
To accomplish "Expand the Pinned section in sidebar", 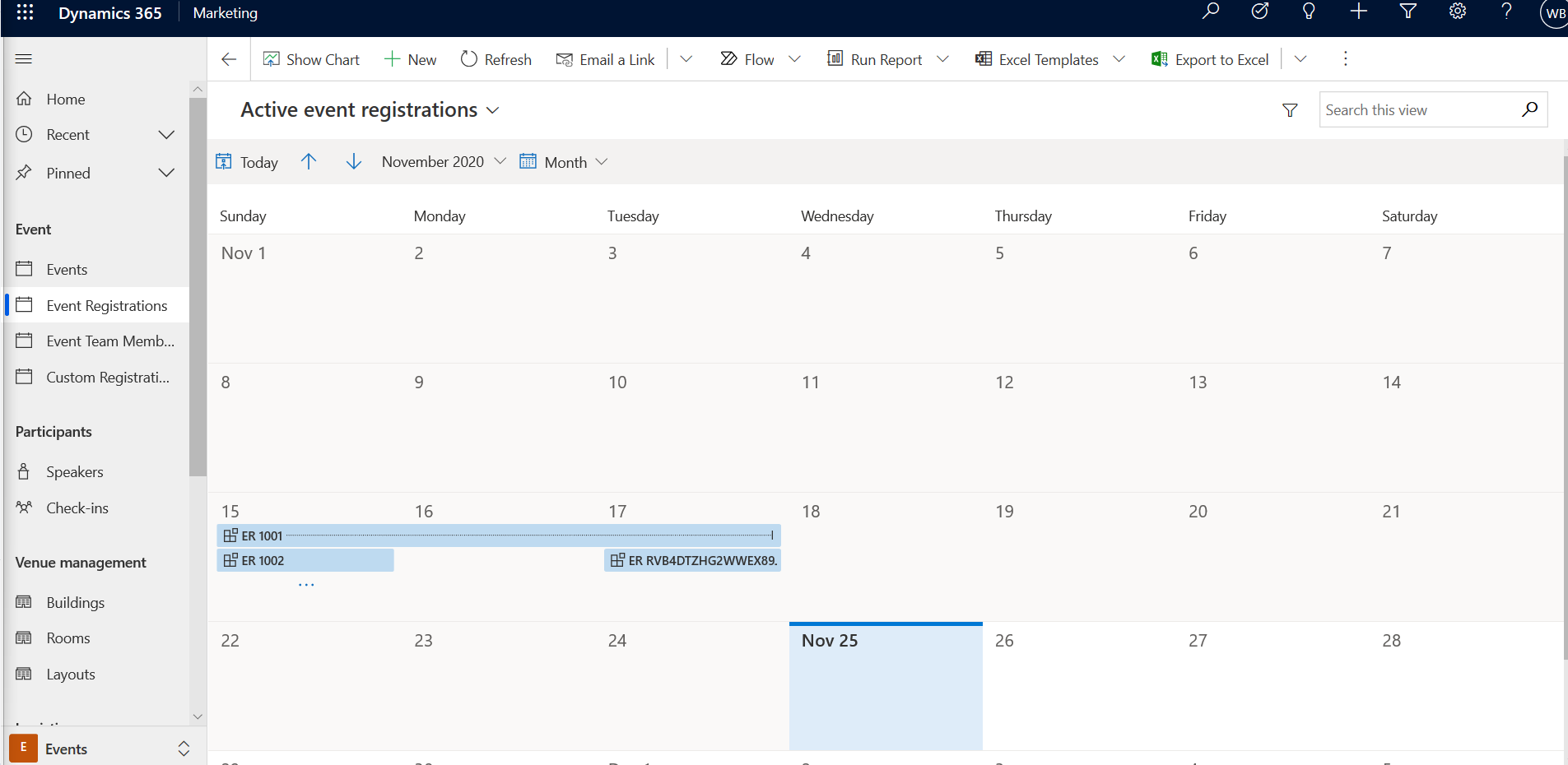I will tap(166, 173).
